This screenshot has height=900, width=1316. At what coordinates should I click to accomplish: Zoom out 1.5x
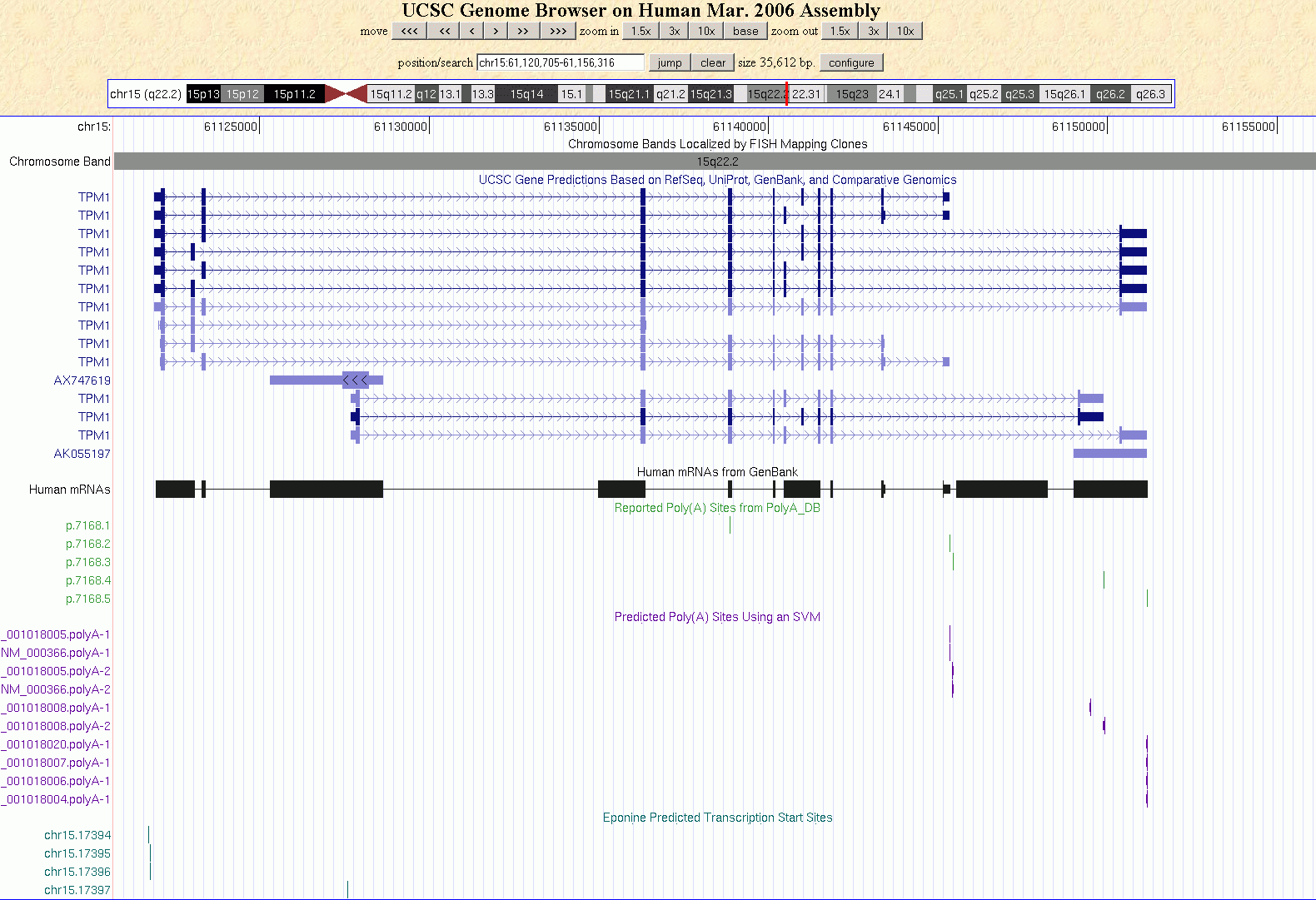(840, 31)
